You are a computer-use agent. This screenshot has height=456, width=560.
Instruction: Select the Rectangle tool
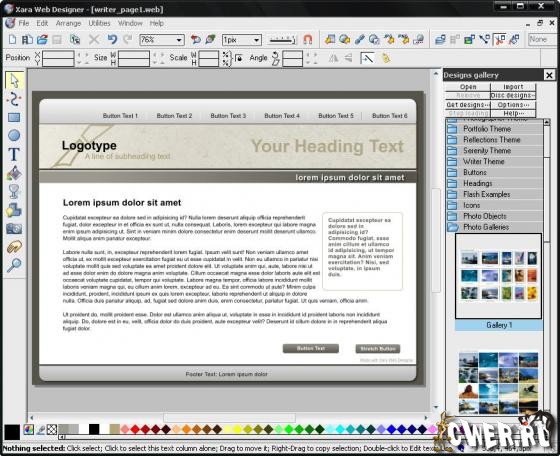click(x=14, y=117)
